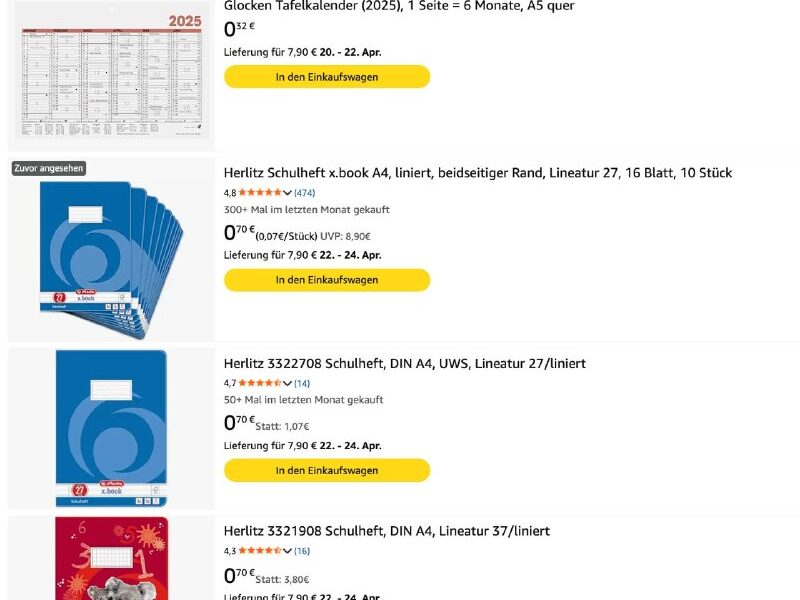The width and height of the screenshot is (800, 600).
Task: Click the 4,7 star rating icons
Action: coord(260,383)
